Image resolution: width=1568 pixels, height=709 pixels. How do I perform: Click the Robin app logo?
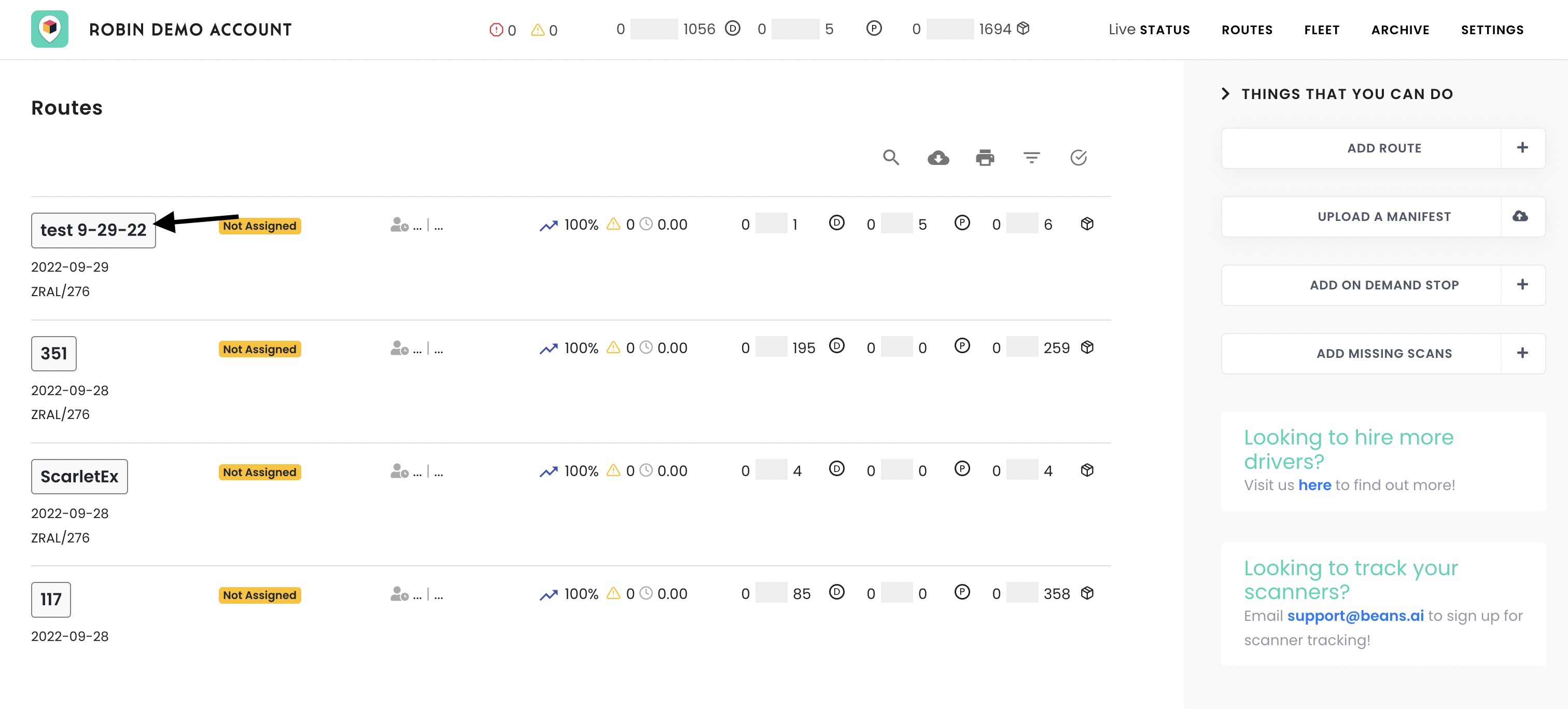coord(50,29)
